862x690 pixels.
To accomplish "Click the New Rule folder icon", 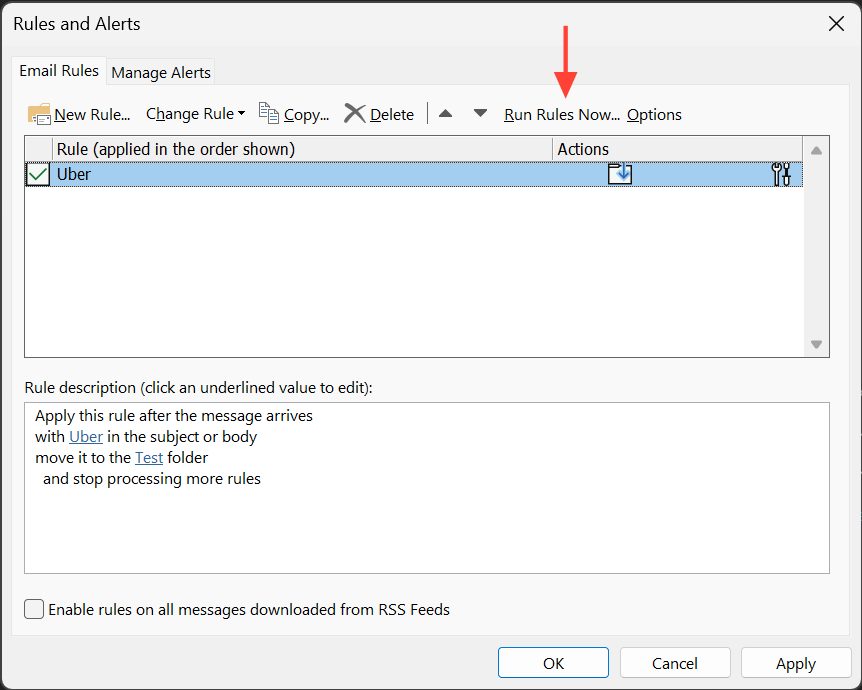I will tap(39, 114).
